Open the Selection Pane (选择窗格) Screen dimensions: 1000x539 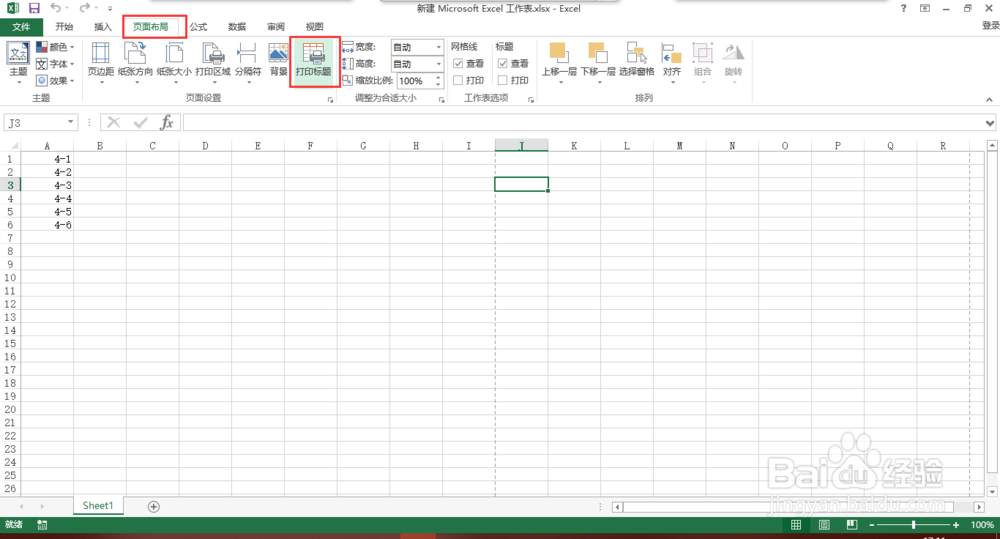636,59
